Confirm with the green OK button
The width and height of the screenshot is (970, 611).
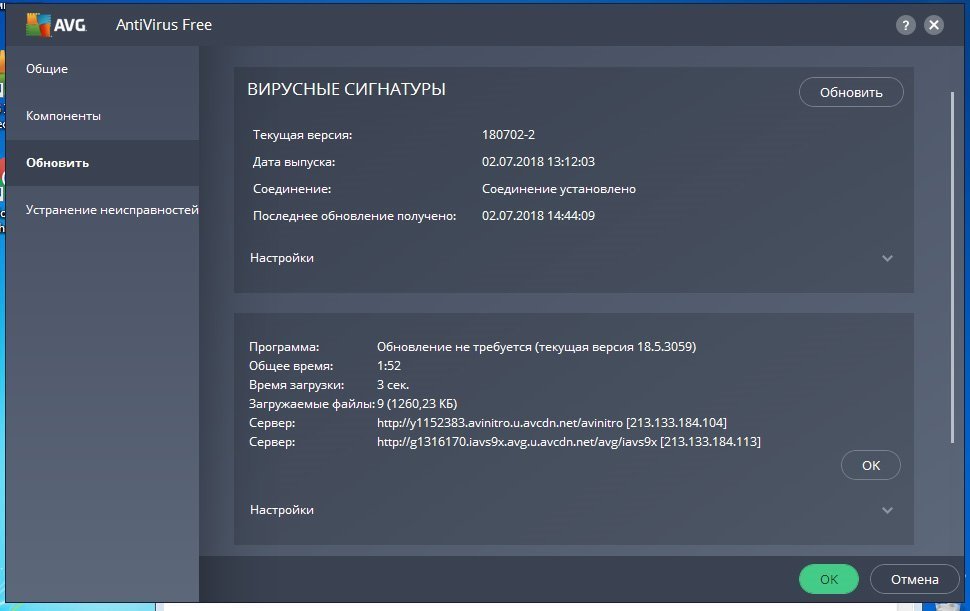[x=829, y=579]
